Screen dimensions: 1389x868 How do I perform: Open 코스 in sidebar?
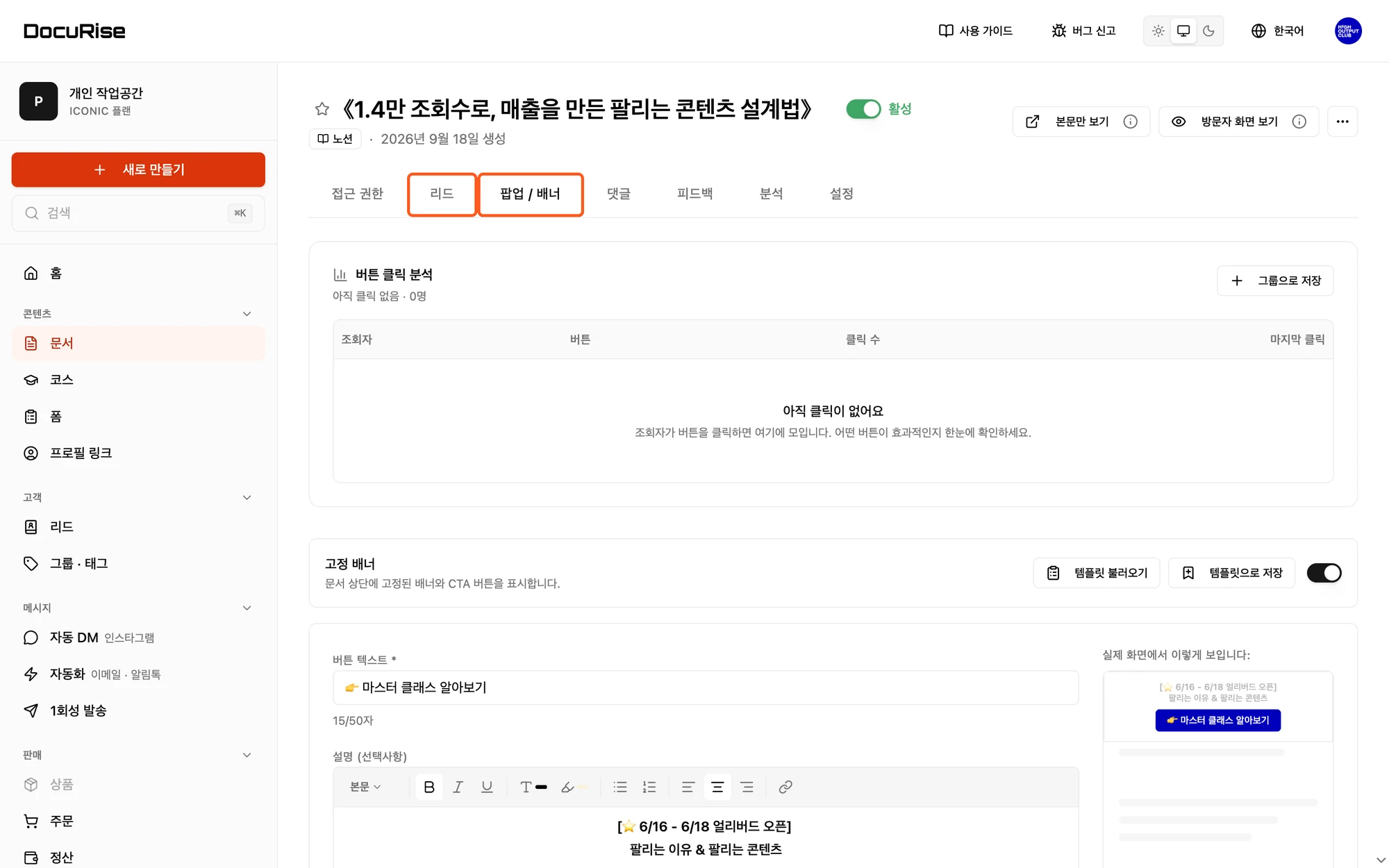138,380
